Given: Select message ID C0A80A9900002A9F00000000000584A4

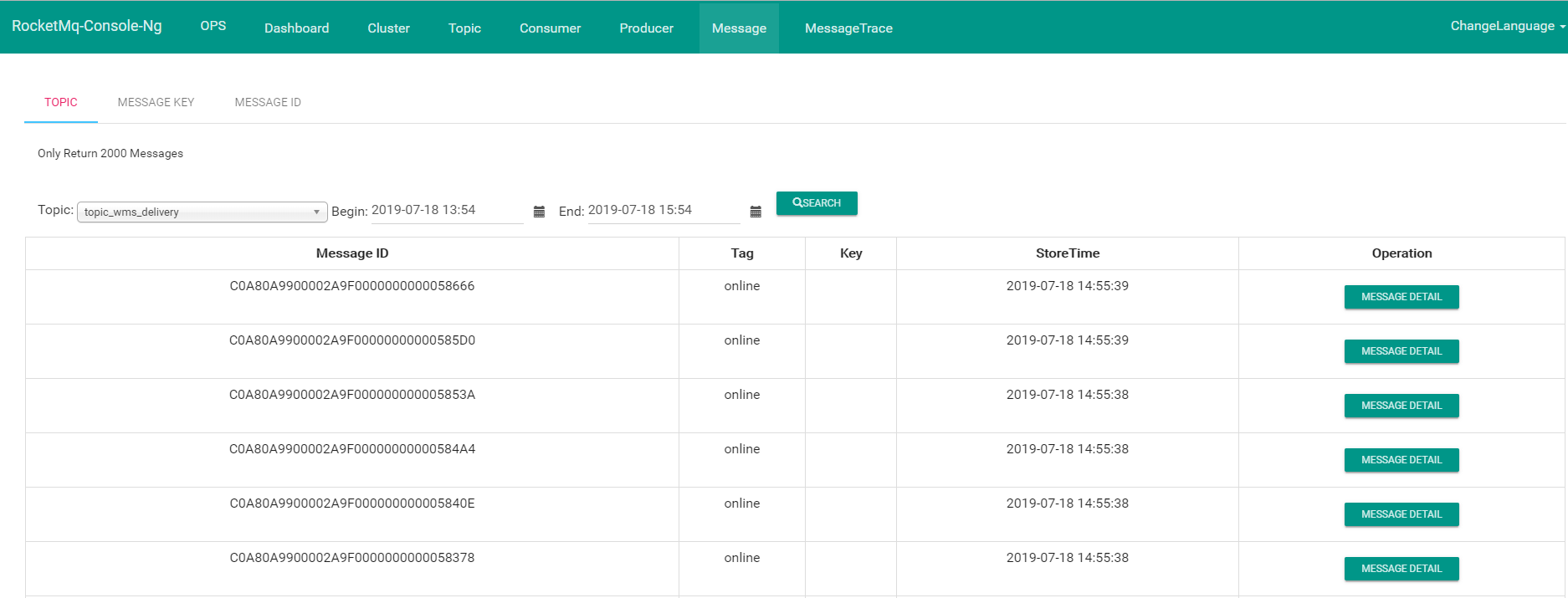Looking at the screenshot, I should click(352, 449).
